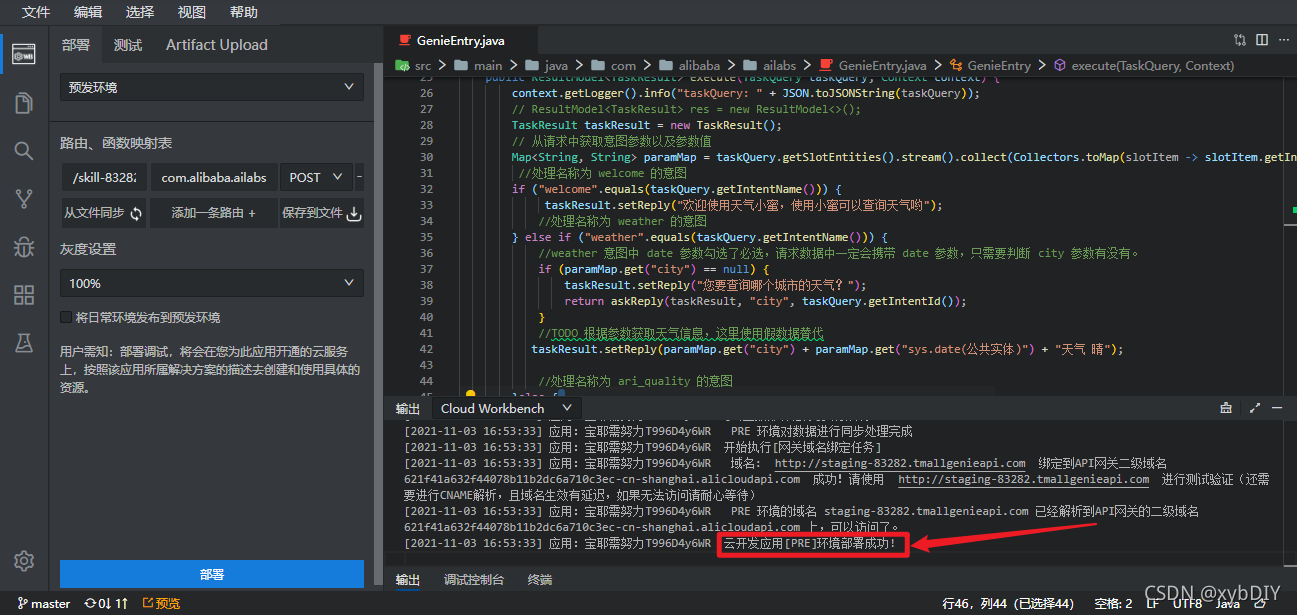
Task: Open the 帮助 menu
Action: click(x=244, y=12)
